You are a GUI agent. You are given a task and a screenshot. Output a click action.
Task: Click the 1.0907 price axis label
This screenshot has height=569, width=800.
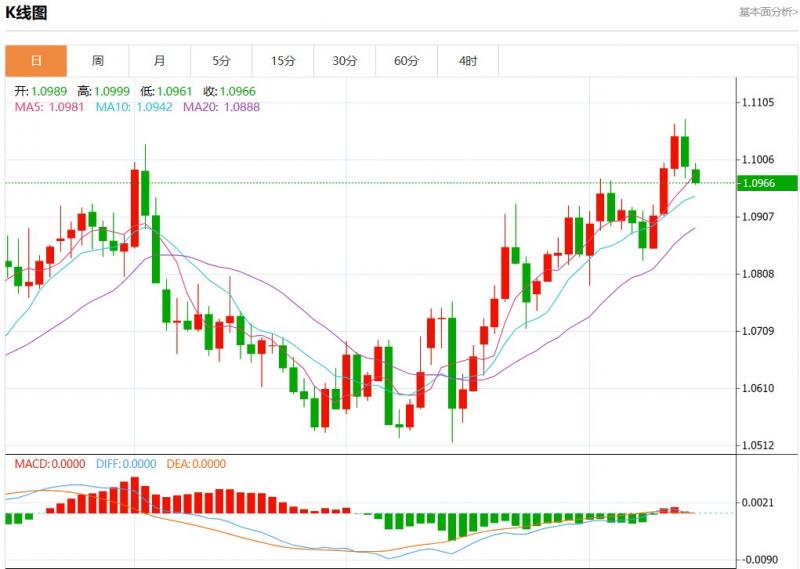coord(758,217)
